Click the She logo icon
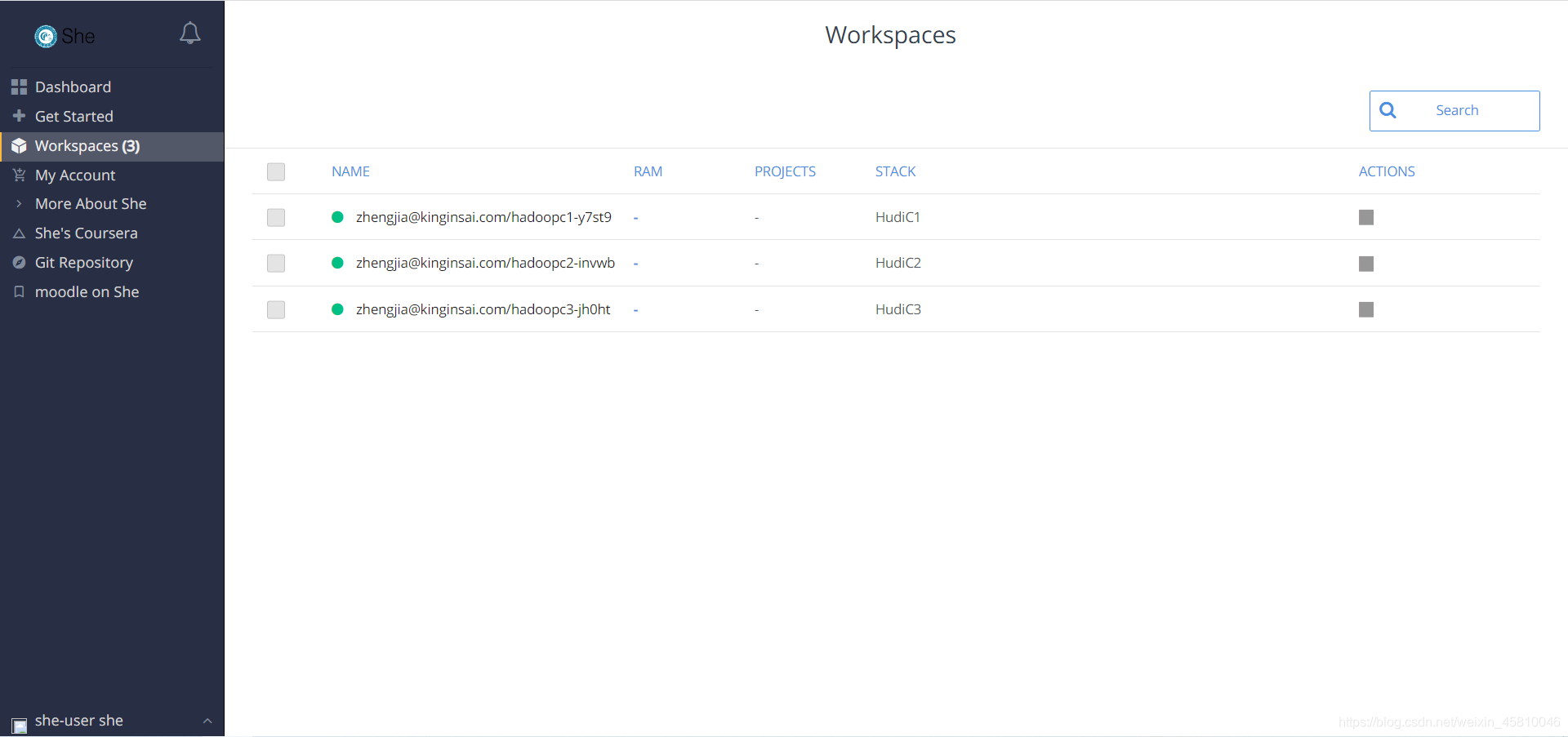This screenshot has height=737, width=1568. [x=46, y=36]
